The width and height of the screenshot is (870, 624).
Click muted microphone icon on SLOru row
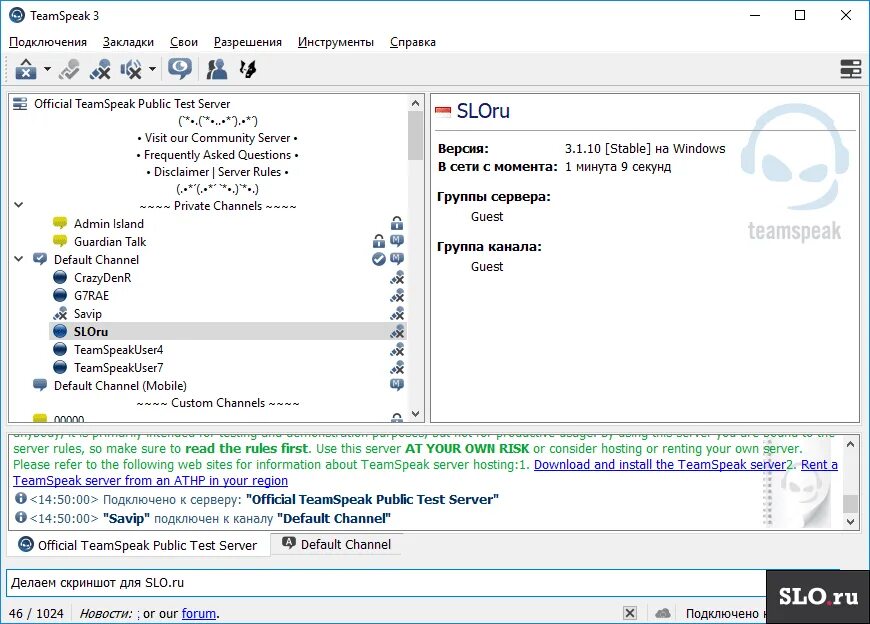(x=397, y=332)
